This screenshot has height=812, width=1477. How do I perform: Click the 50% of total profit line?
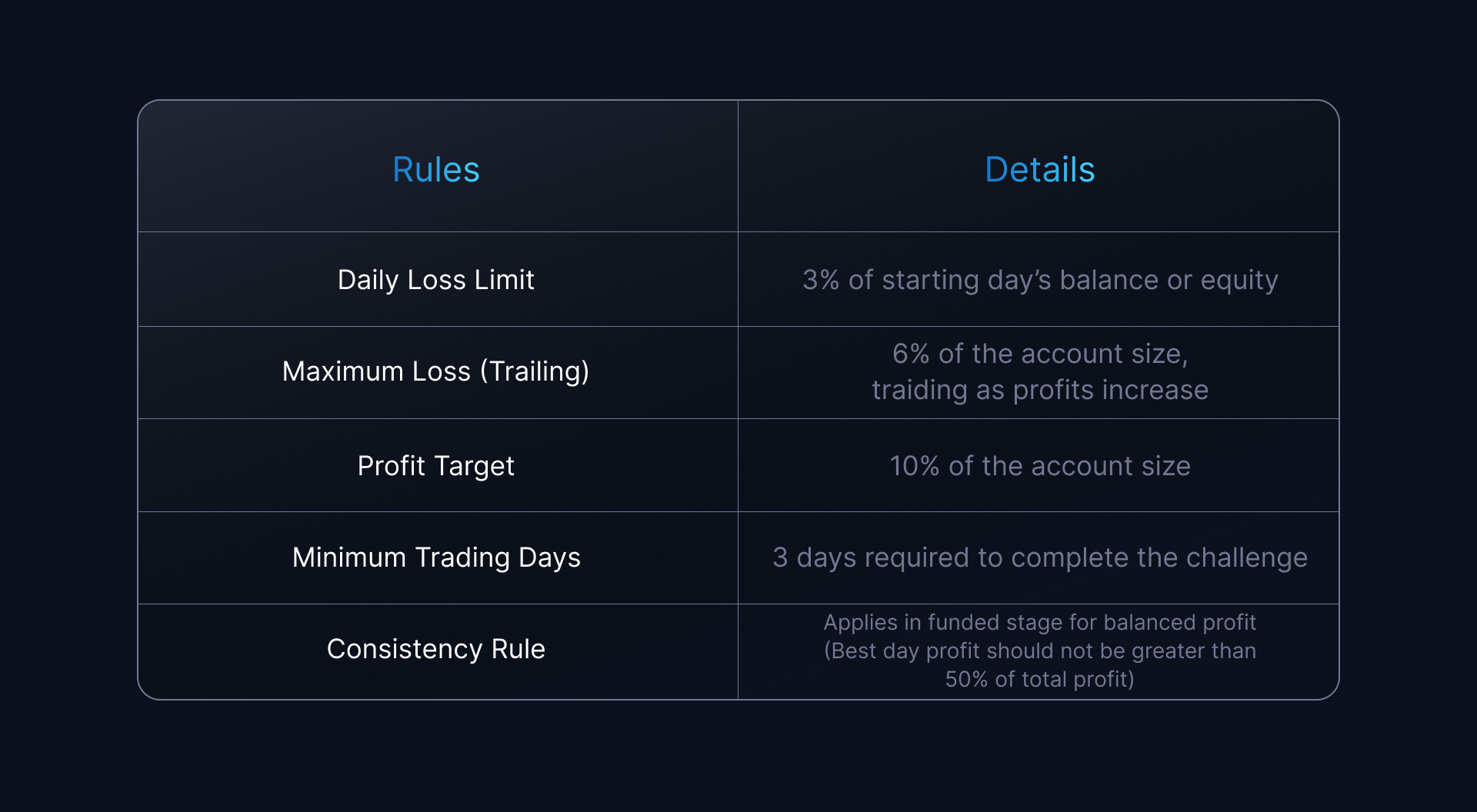click(1040, 679)
